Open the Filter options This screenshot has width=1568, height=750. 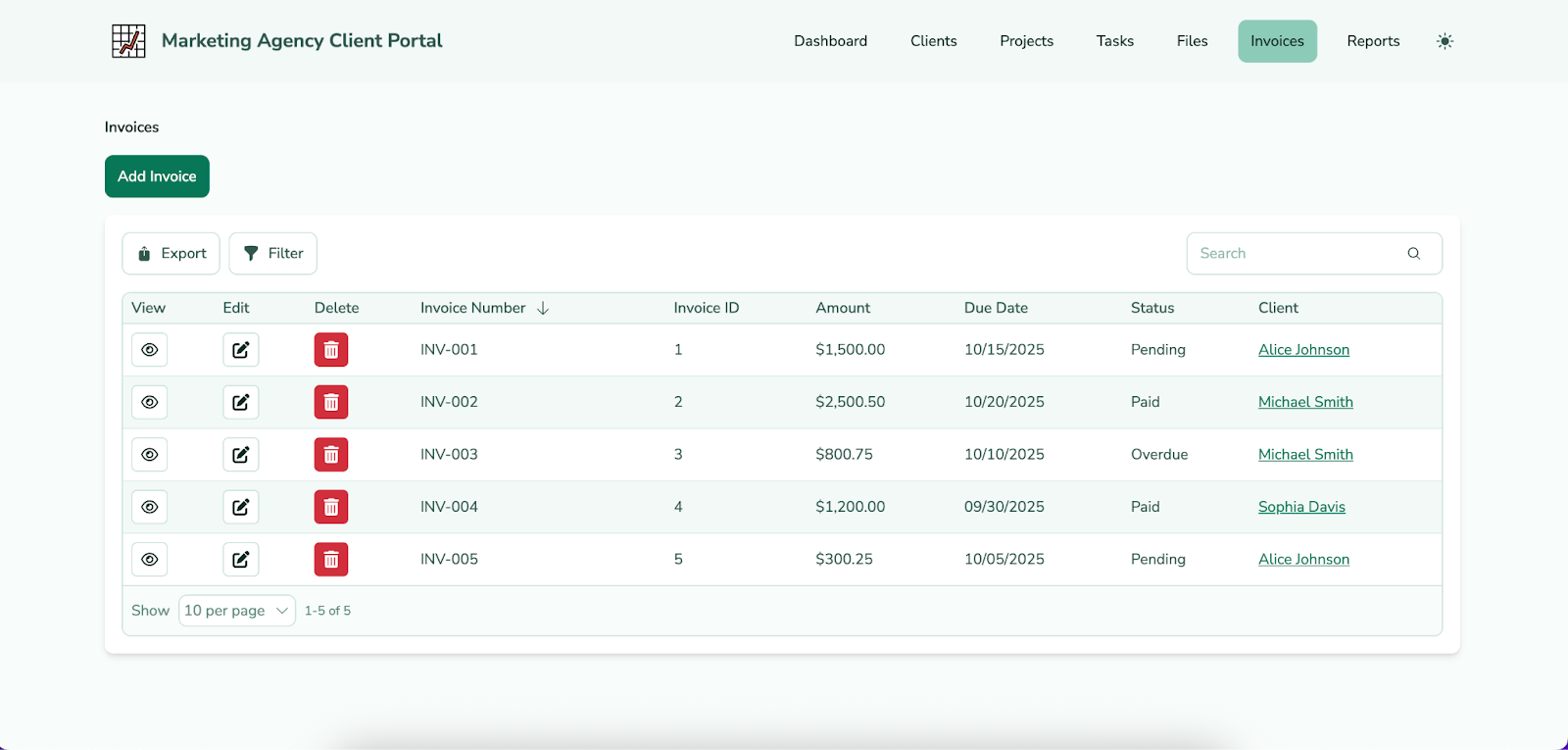[x=272, y=254]
